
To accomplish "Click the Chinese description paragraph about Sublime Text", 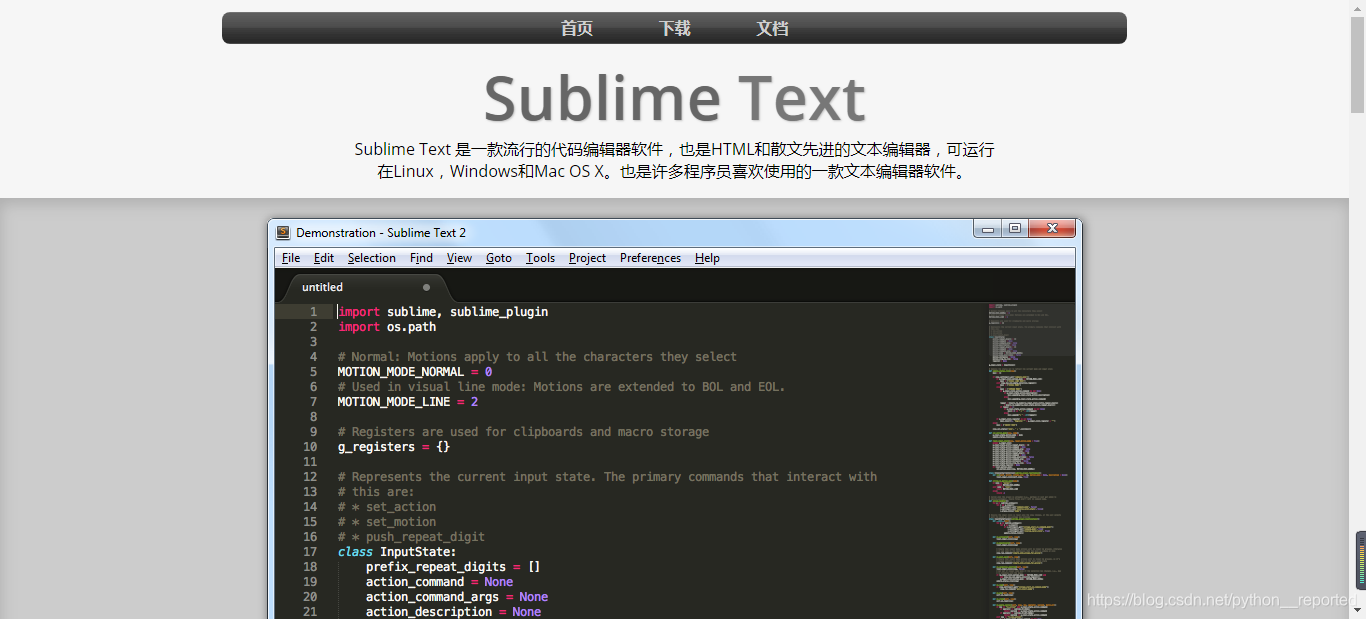I will click(674, 160).
